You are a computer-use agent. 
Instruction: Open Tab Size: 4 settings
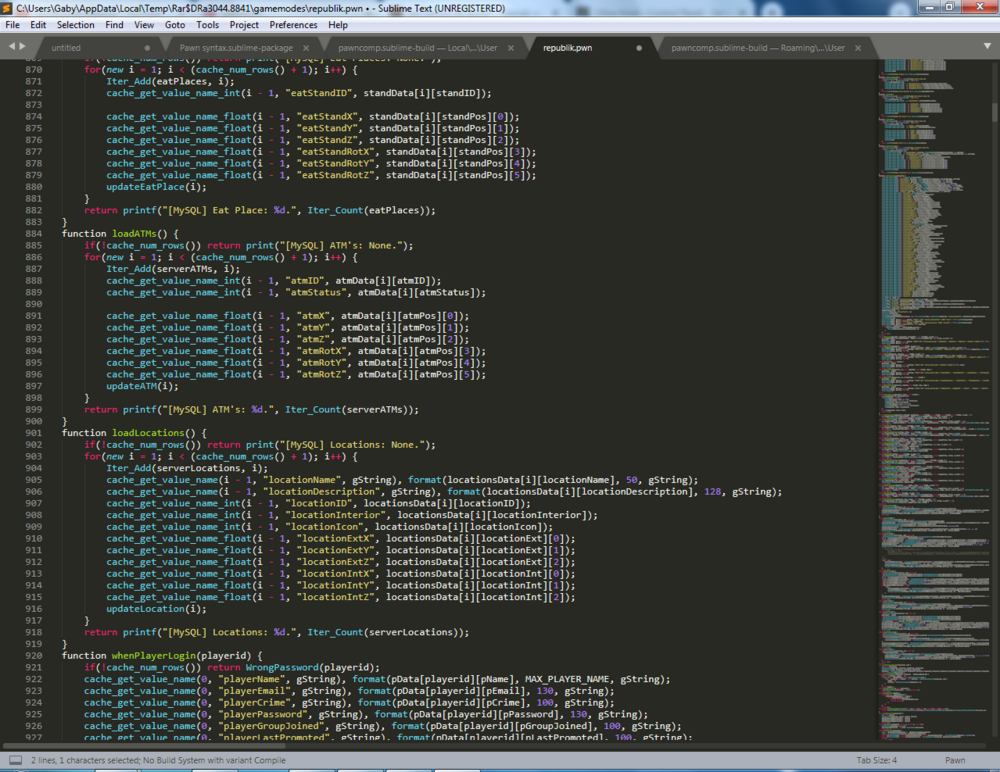pos(876,761)
